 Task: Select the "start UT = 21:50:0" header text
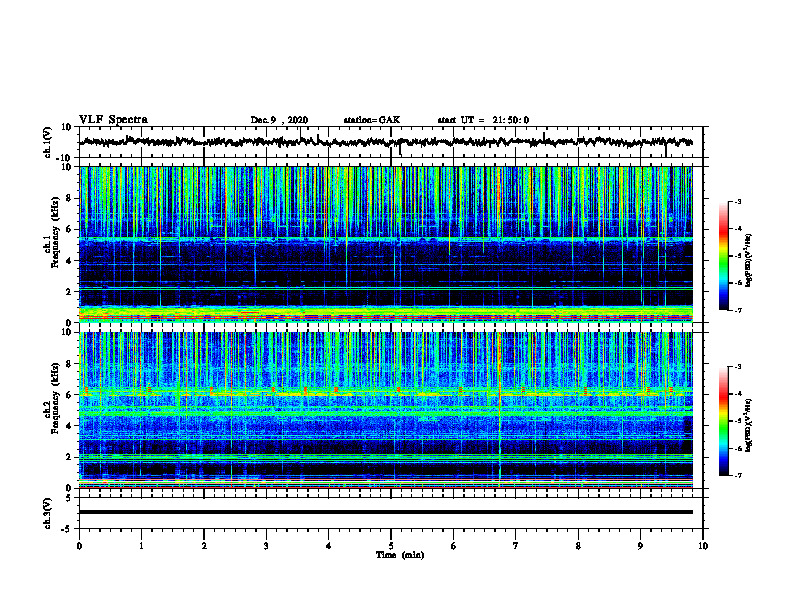pos(483,120)
